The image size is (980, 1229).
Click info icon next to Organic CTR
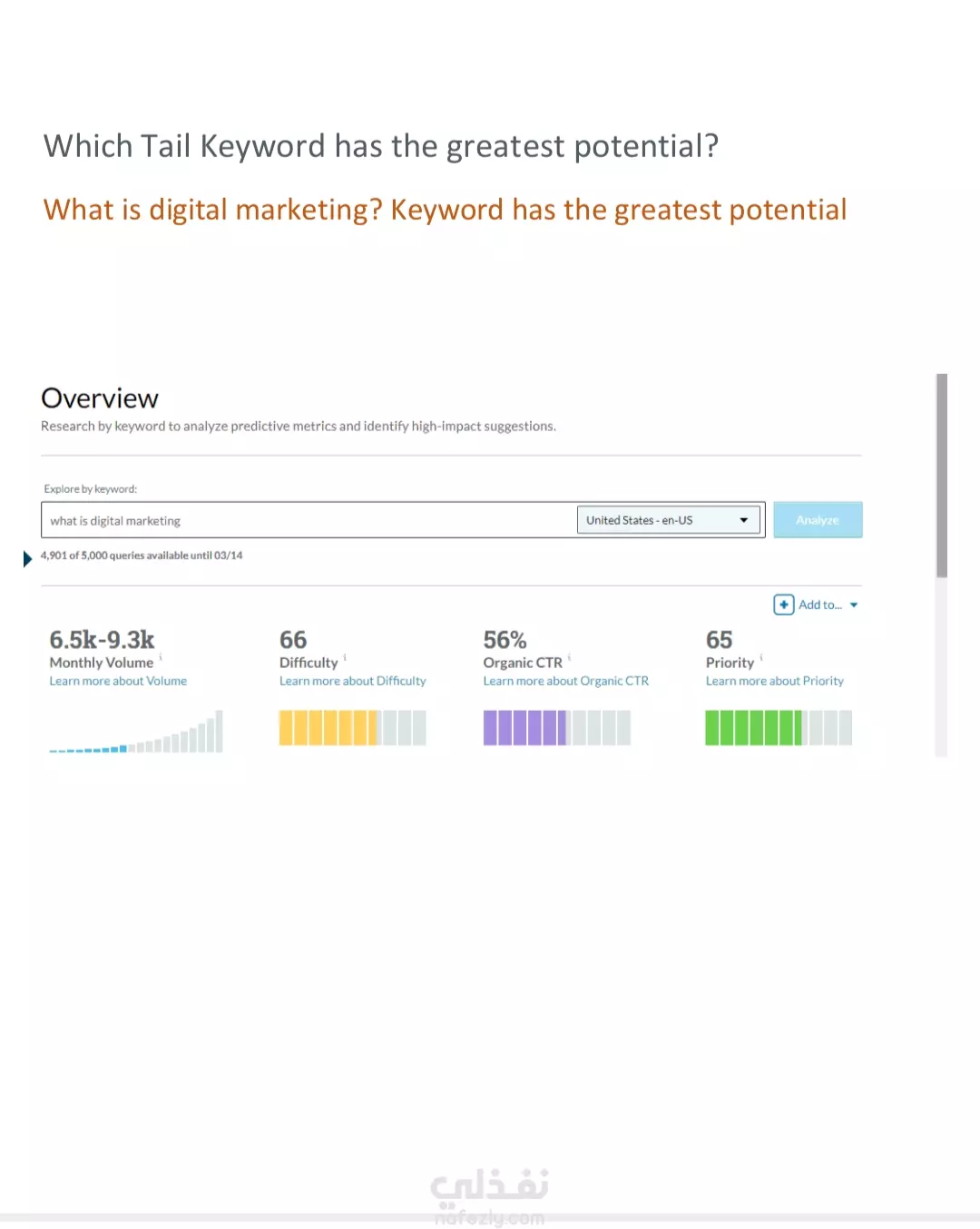tap(569, 657)
